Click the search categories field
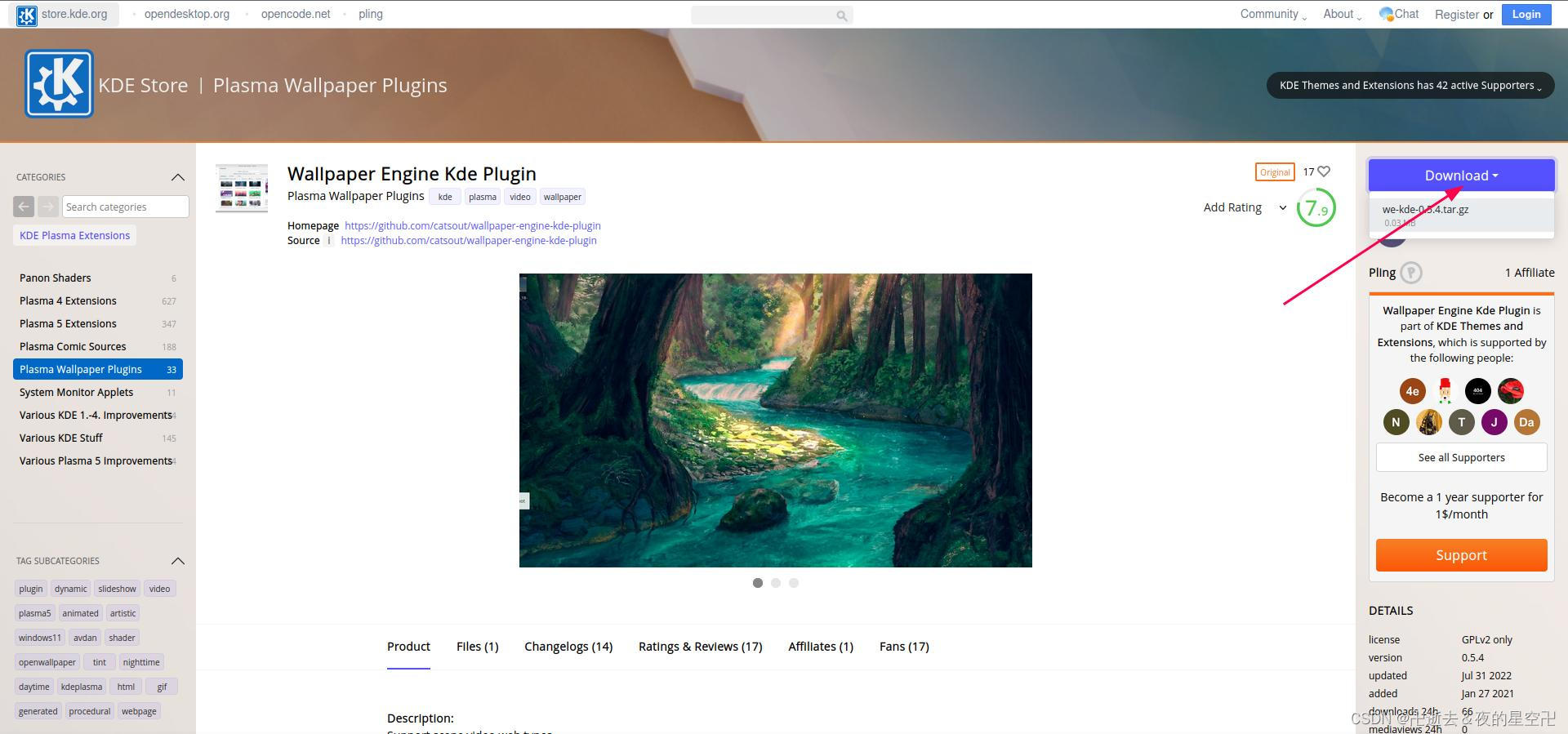1568x734 pixels. pyautogui.click(x=125, y=207)
